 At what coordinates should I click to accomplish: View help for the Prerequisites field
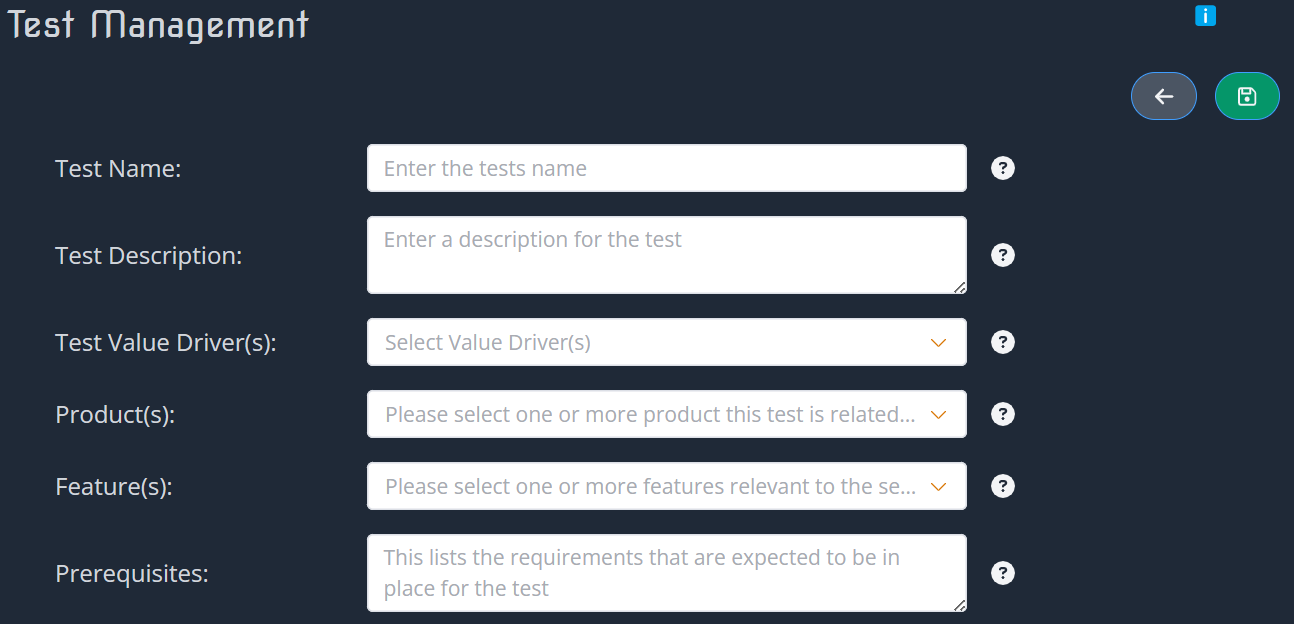click(x=1002, y=573)
